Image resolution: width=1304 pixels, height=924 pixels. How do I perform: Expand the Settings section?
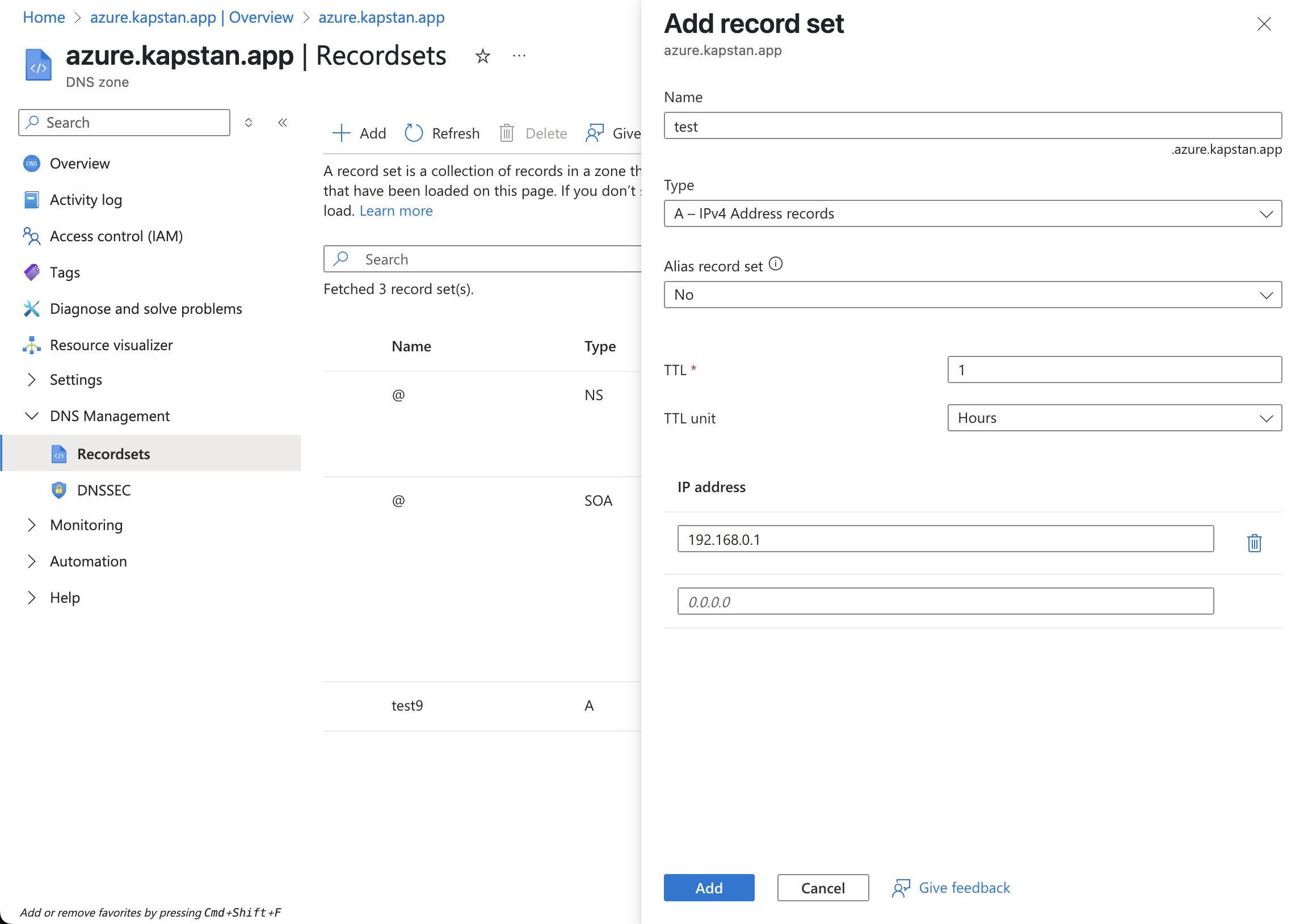tap(32, 380)
